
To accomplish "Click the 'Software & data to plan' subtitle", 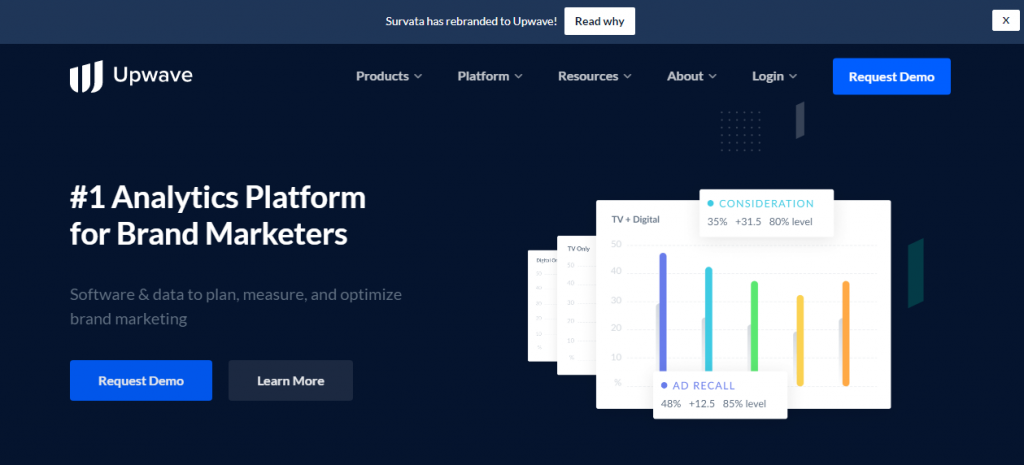I will [x=236, y=306].
